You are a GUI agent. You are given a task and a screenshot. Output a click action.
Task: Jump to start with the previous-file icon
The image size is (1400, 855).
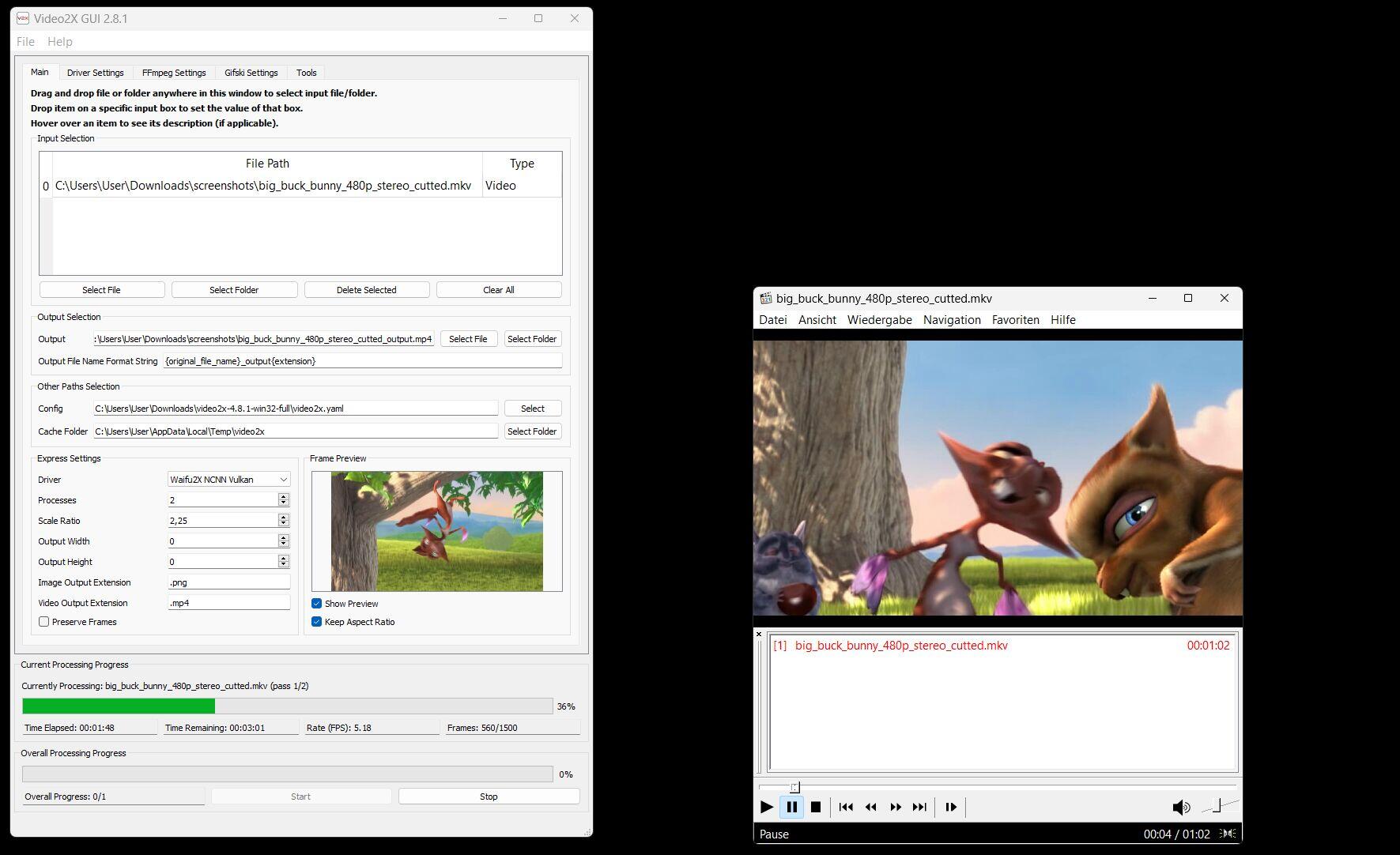coord(846,807)
